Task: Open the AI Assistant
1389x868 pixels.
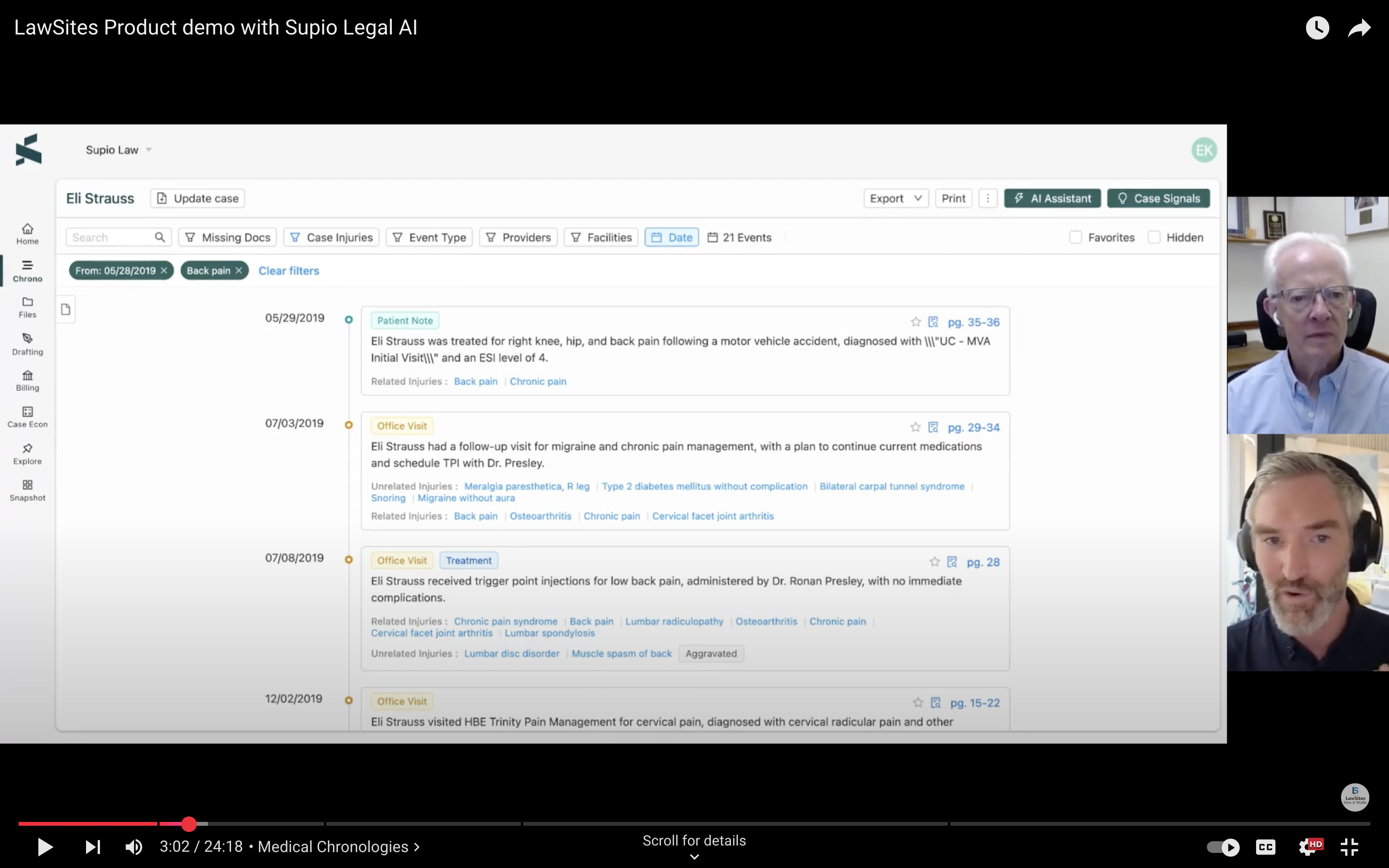Action: 1052,198
